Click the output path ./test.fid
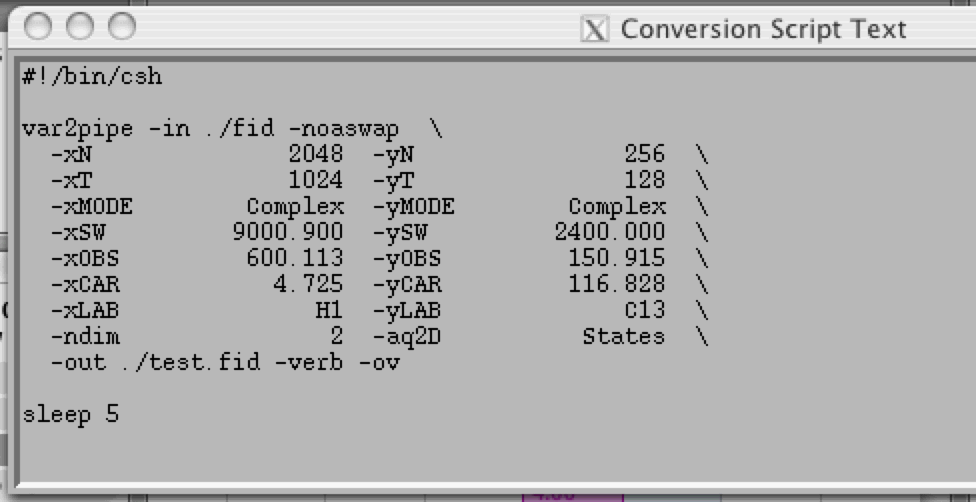The image size is (976, 502). (x=190, y=363)
